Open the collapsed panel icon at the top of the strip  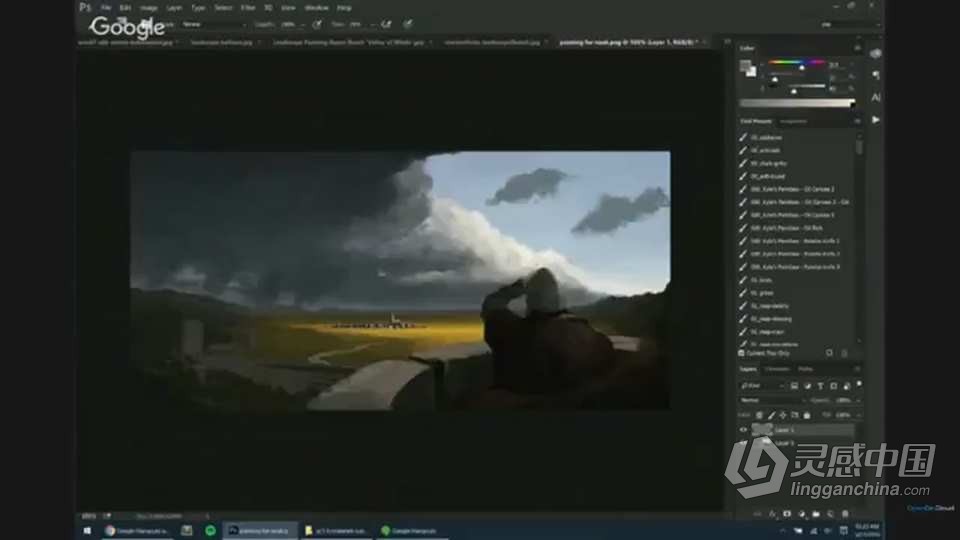(876, 54)
